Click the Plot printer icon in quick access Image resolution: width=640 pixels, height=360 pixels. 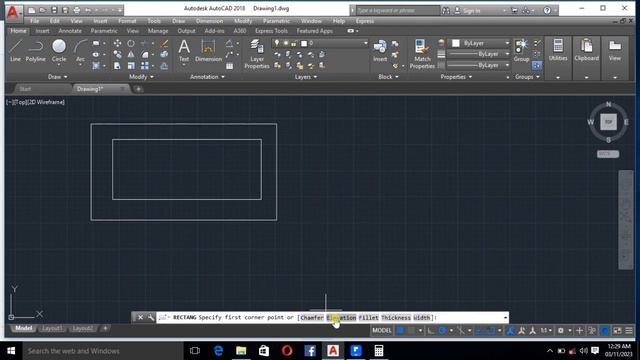(x=77, y=10)
